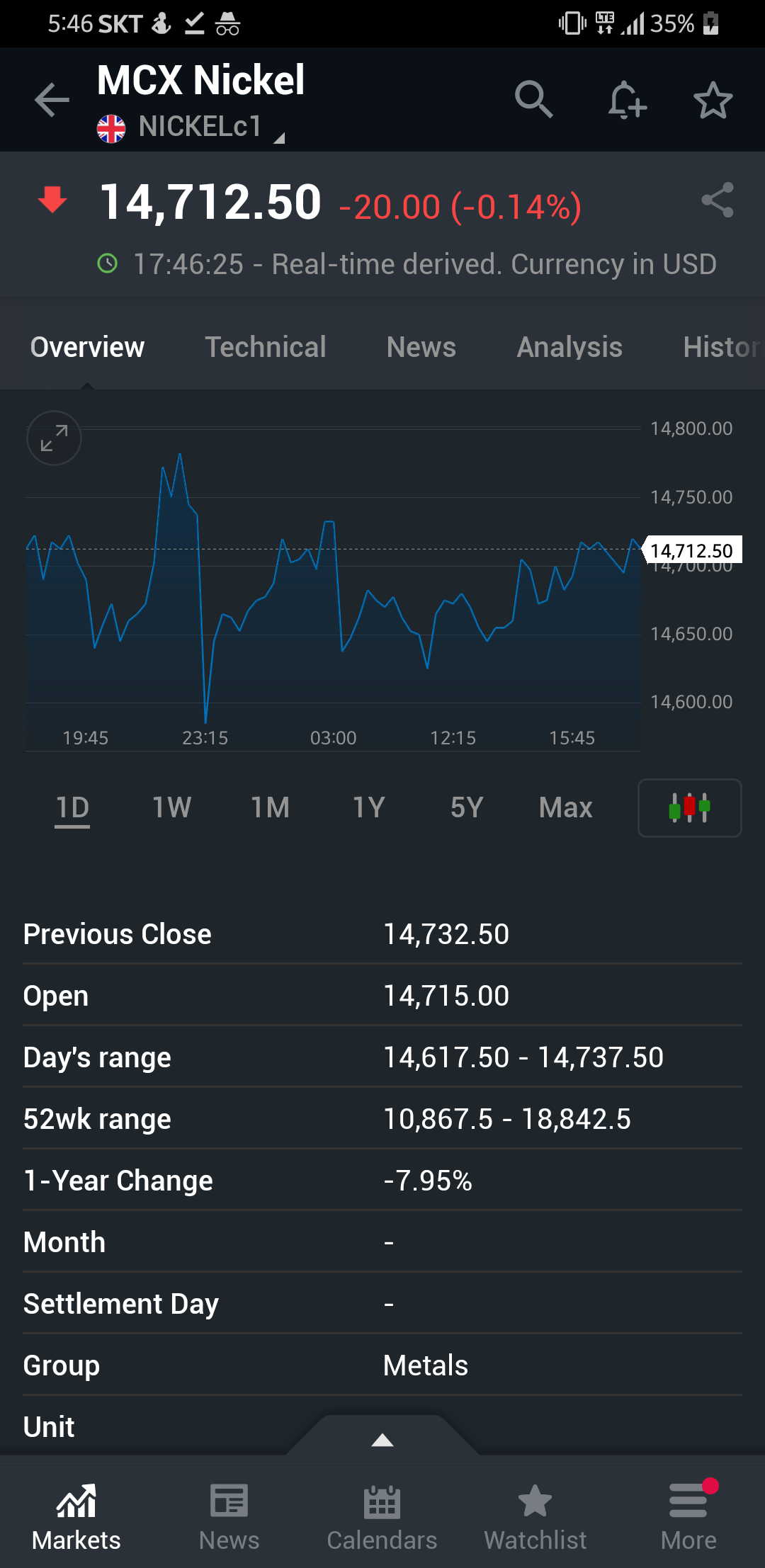Open the search magnifier icon
This screenshot has width=765, height=1568.
(533, 99)
